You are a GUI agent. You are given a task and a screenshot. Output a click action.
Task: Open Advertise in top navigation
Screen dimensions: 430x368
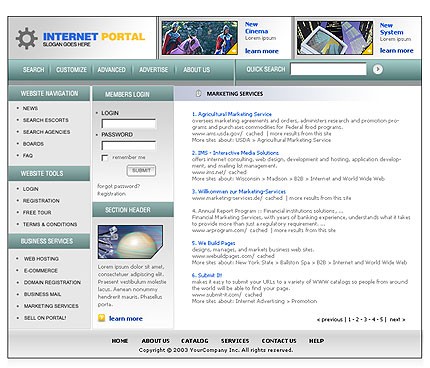pyautogui.click(x=154, y=70)
